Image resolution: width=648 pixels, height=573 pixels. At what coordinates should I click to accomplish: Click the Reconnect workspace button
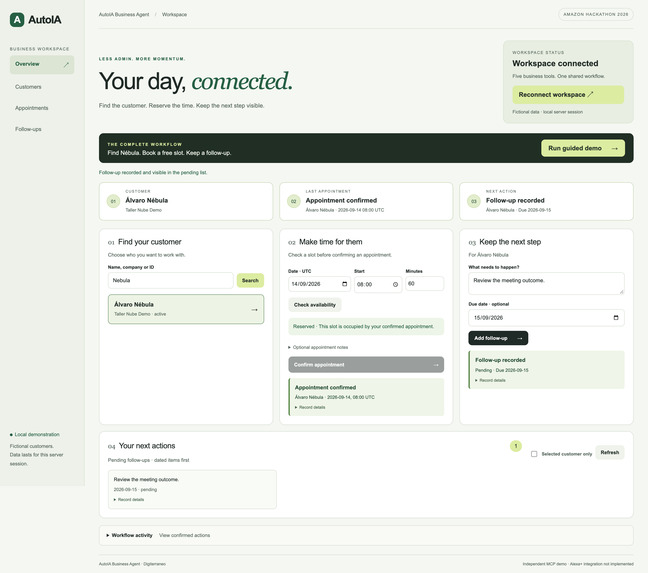coord(568,95)
